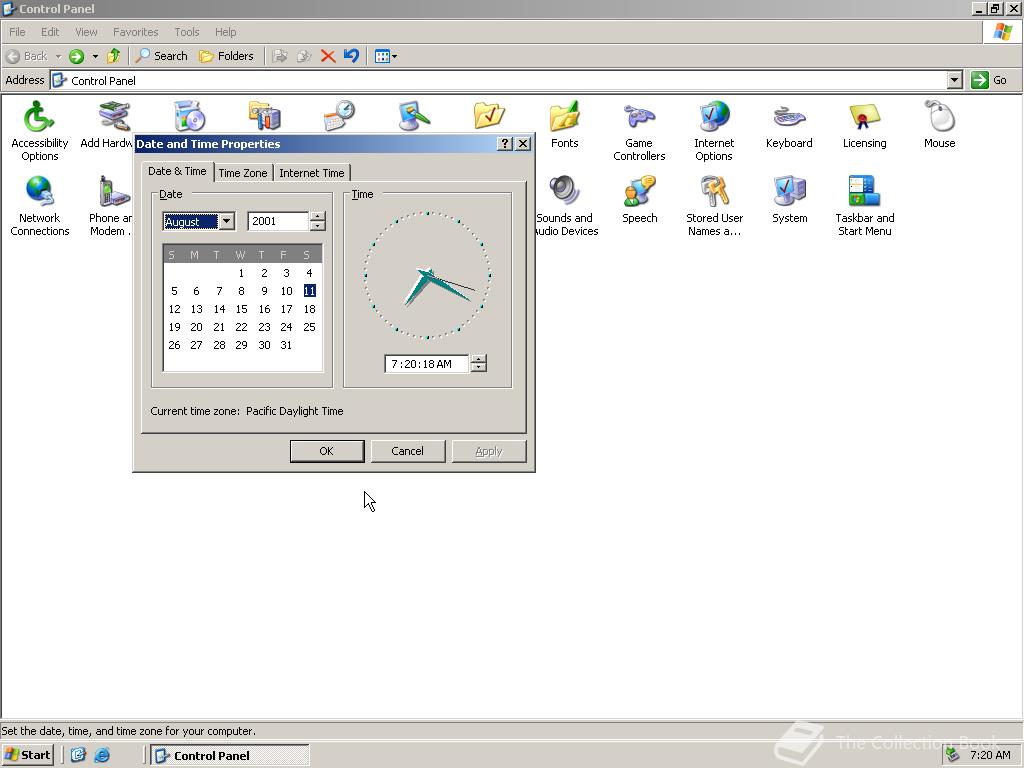Click the green Forward arrow
1024x768 pixels.
click(76, 56)
